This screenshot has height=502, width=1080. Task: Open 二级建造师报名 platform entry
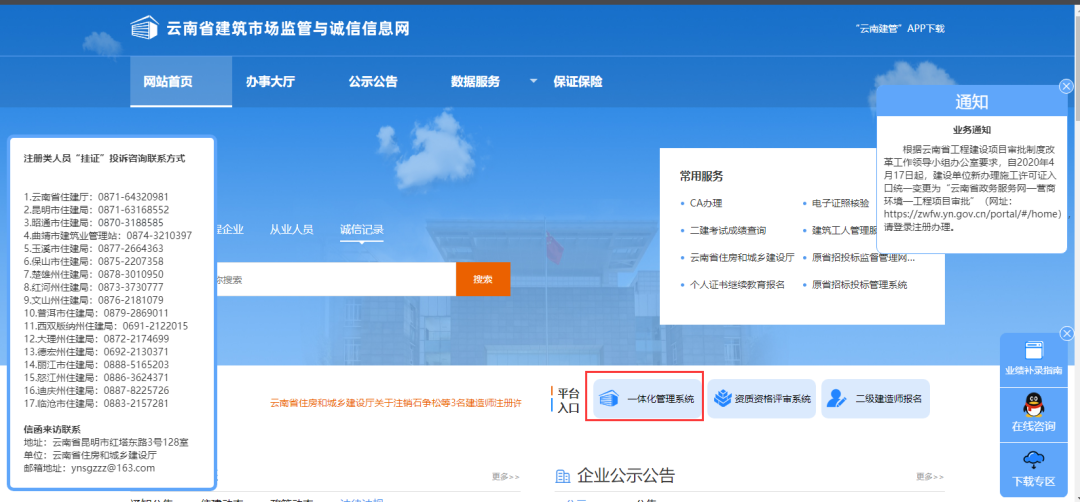[876, 399]
